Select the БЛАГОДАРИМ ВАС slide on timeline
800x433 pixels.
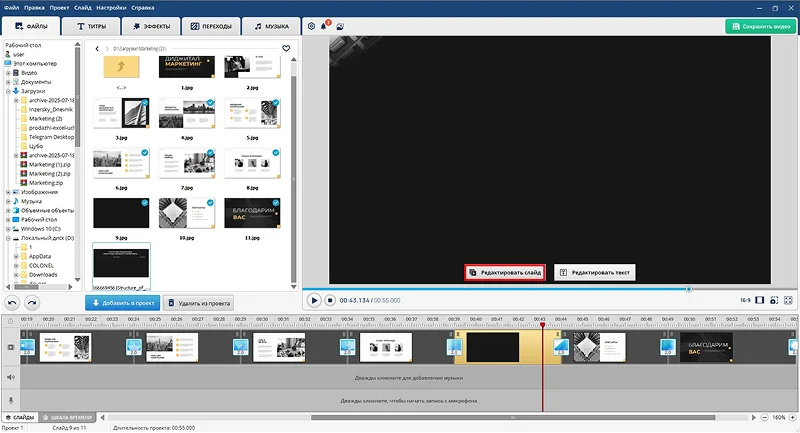tap(707, 348)
